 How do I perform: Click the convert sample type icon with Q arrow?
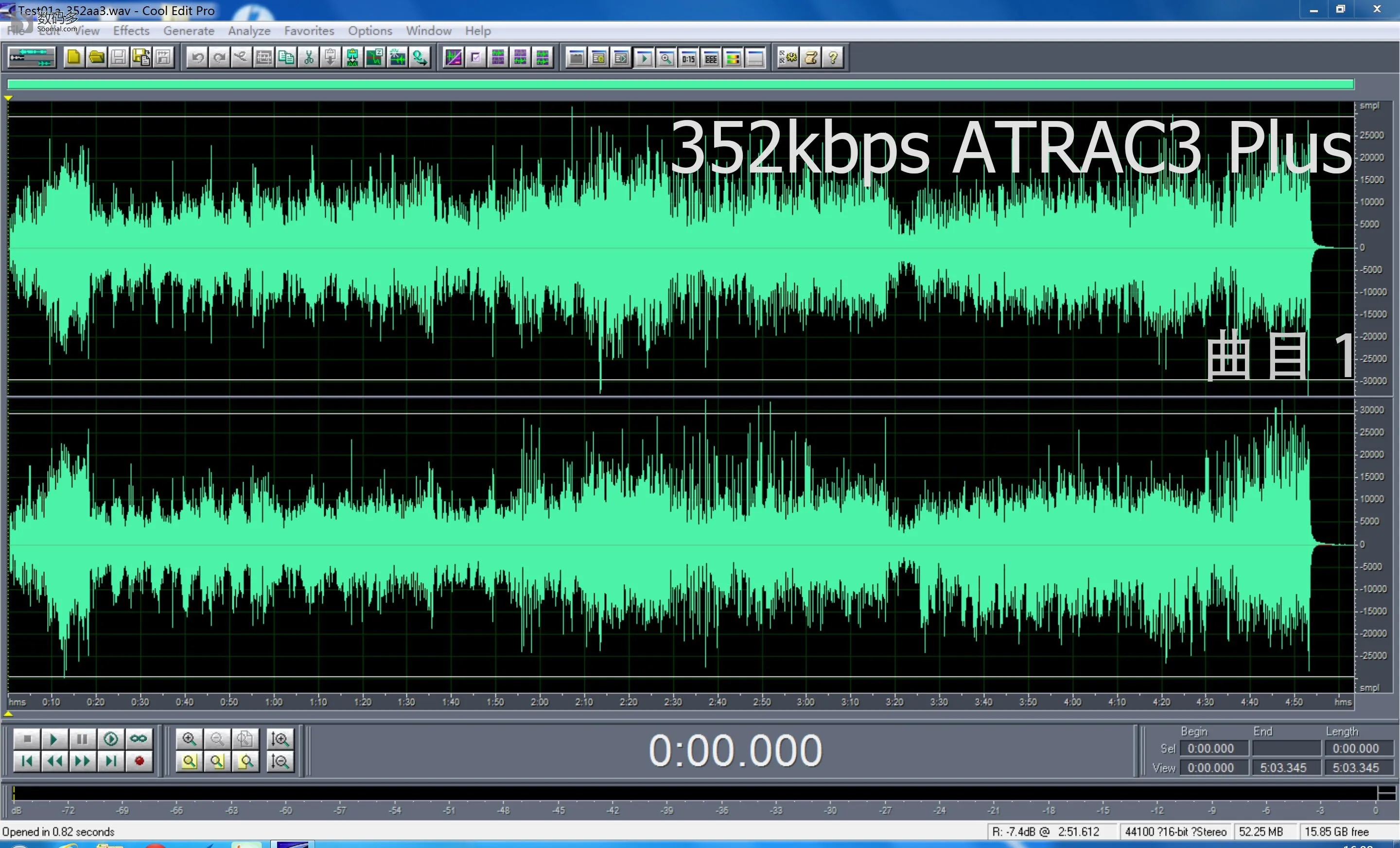[420, 57]
